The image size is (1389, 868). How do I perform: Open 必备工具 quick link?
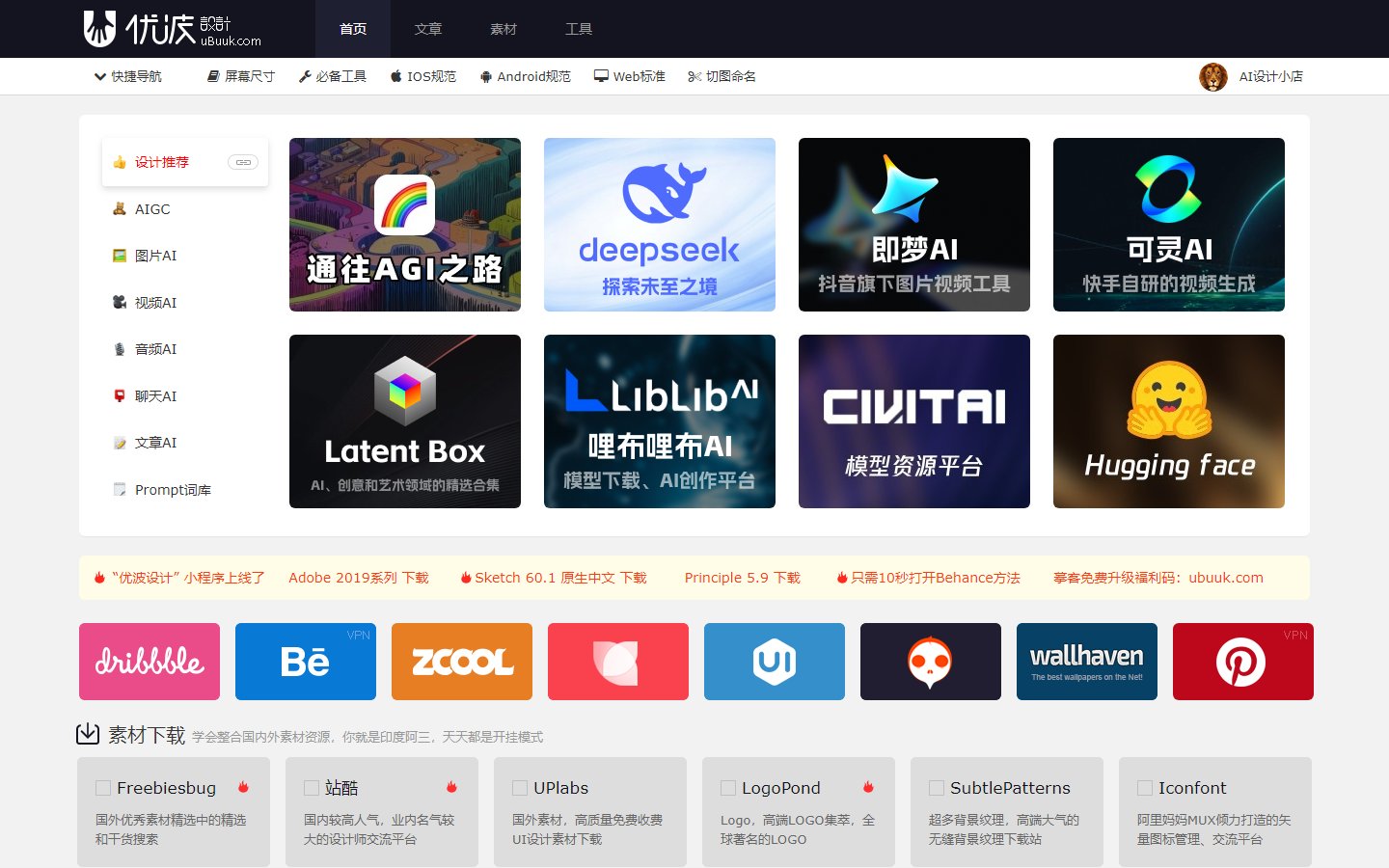(x=333, y=76)
